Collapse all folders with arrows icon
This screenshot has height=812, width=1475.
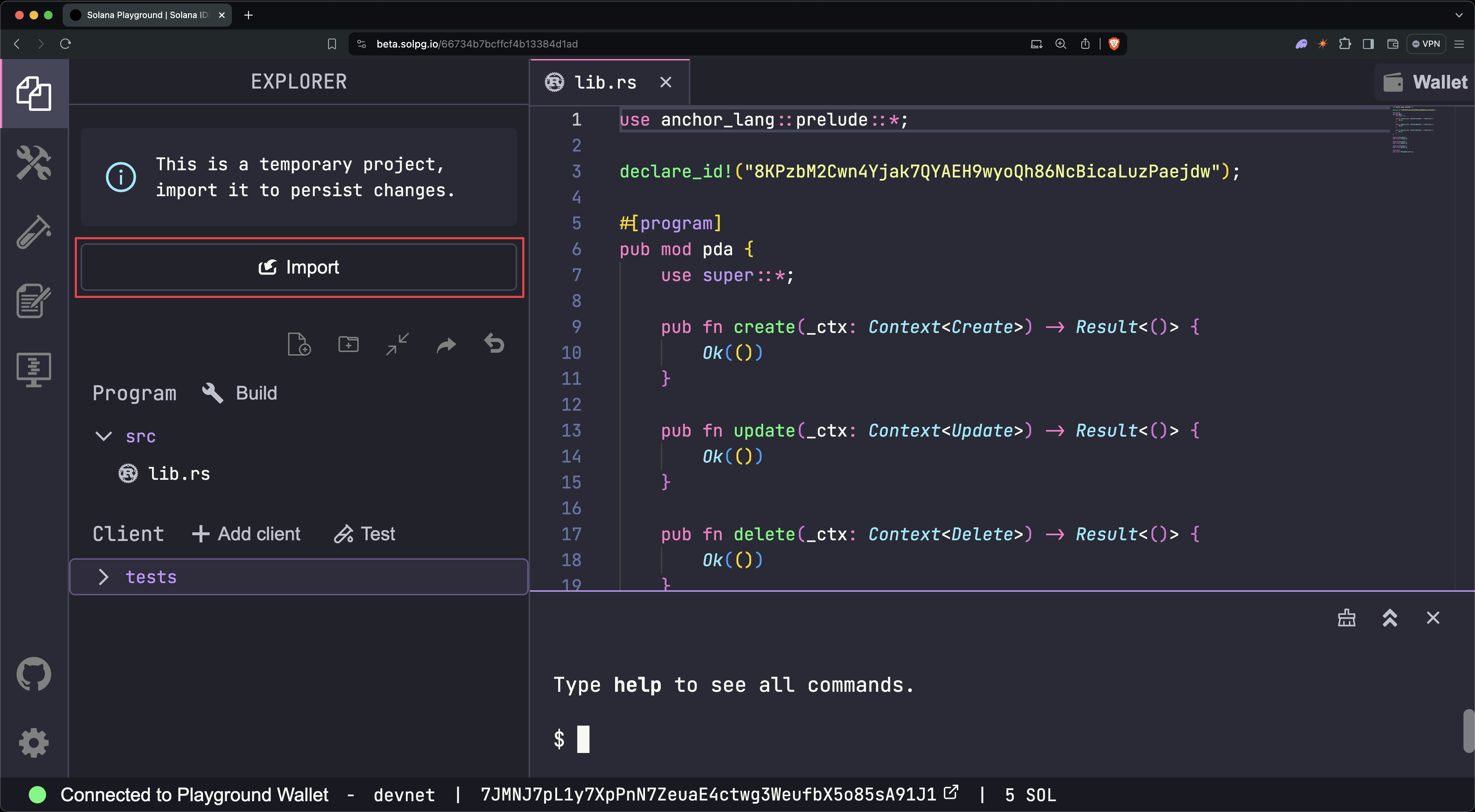tap(398, 344)
